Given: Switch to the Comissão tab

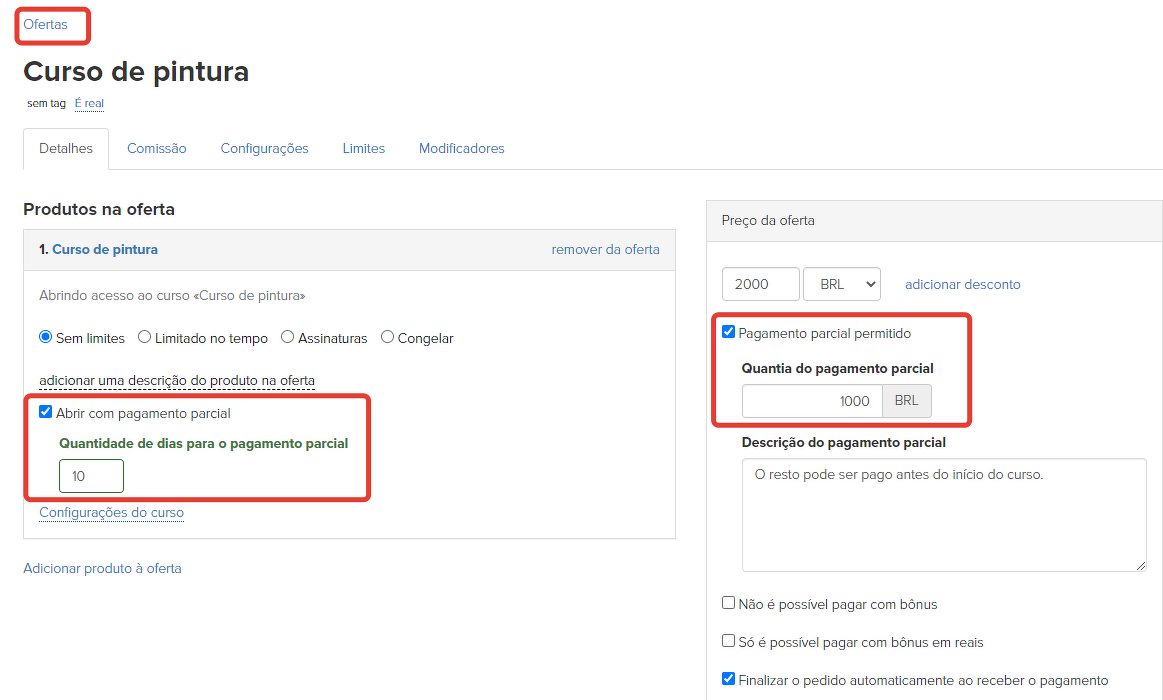Looking at the screenshot, I should (156, 148).
